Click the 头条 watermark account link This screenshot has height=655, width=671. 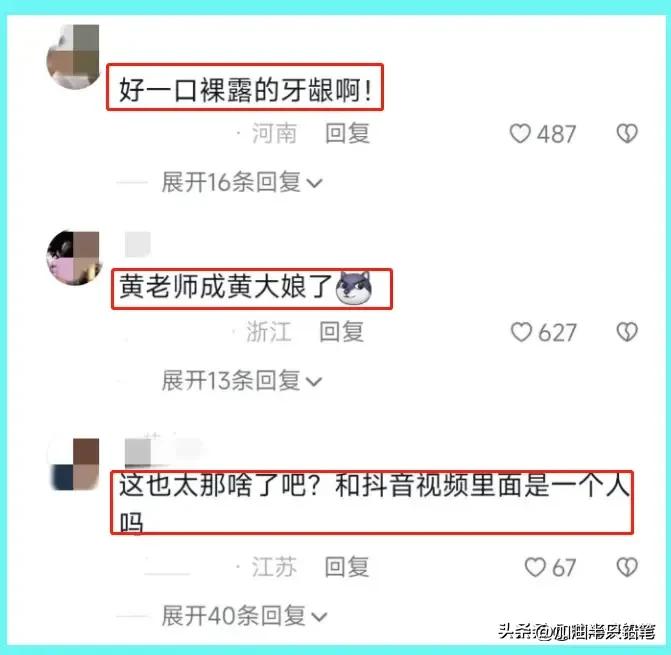[x=576, y=631]
